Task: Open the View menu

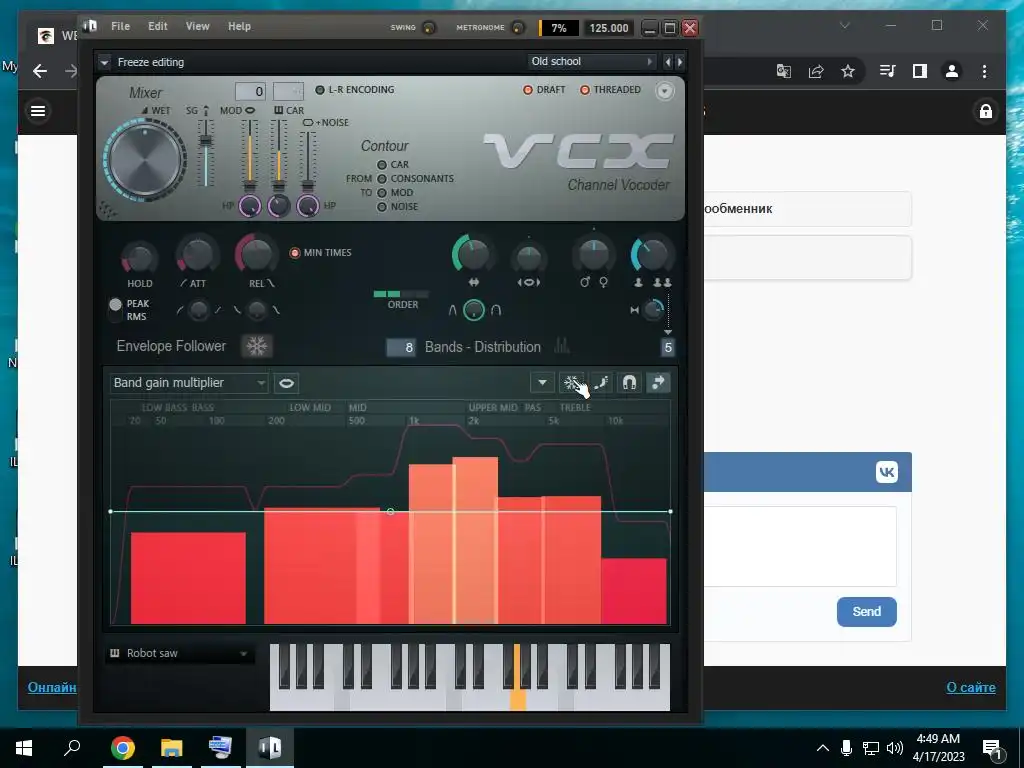Action: [x=197, y=26]
